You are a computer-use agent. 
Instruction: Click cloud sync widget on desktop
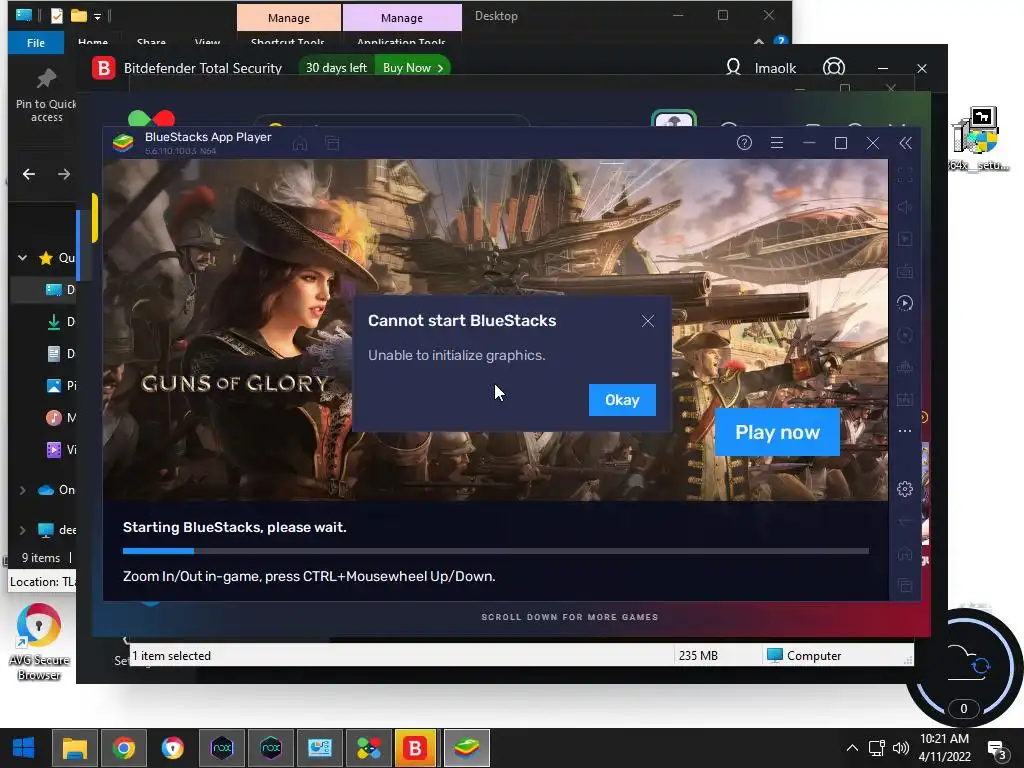965,667
